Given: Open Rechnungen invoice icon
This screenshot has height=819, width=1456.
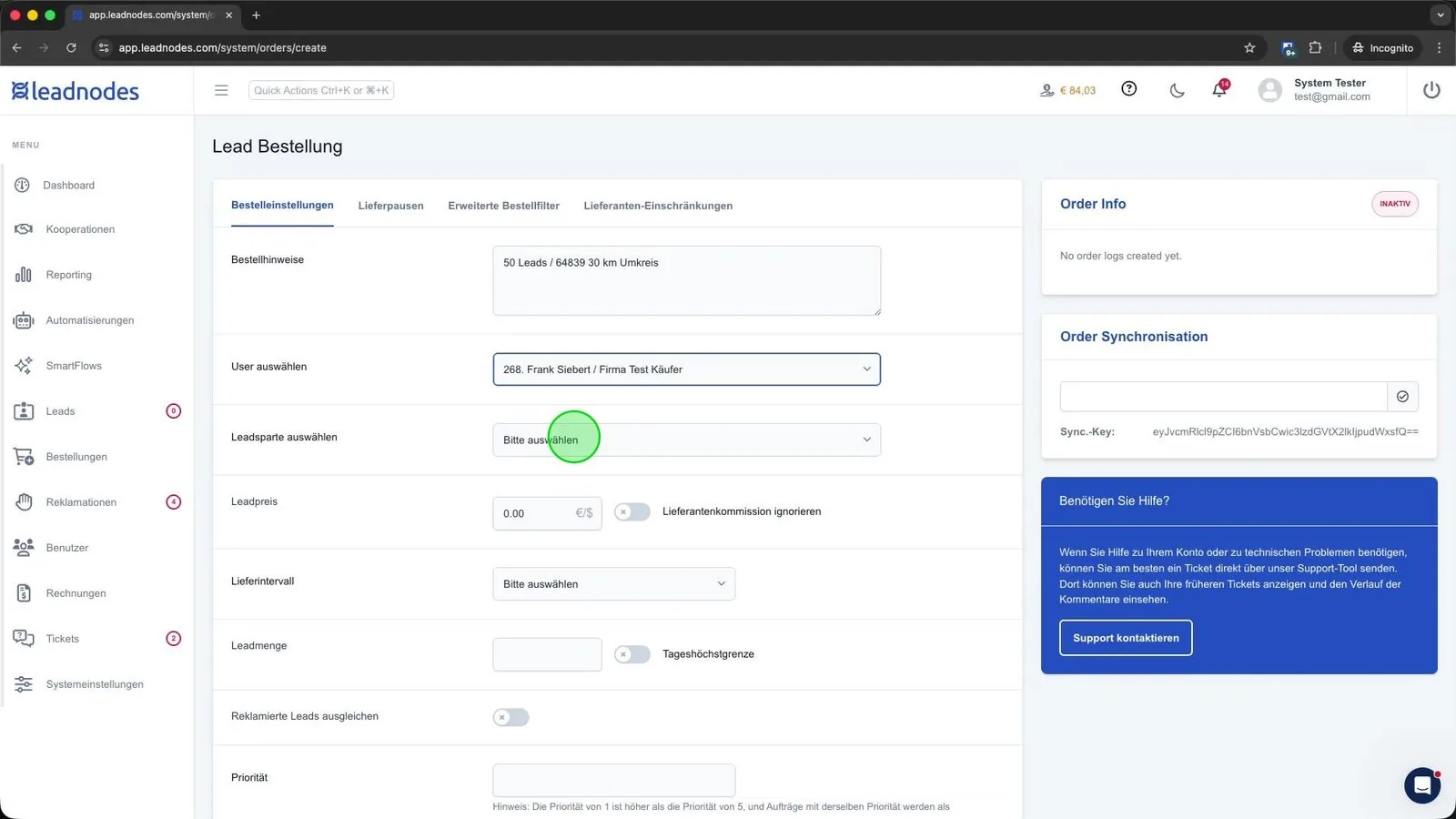Looking at the screenshot, I should point(24,593).
